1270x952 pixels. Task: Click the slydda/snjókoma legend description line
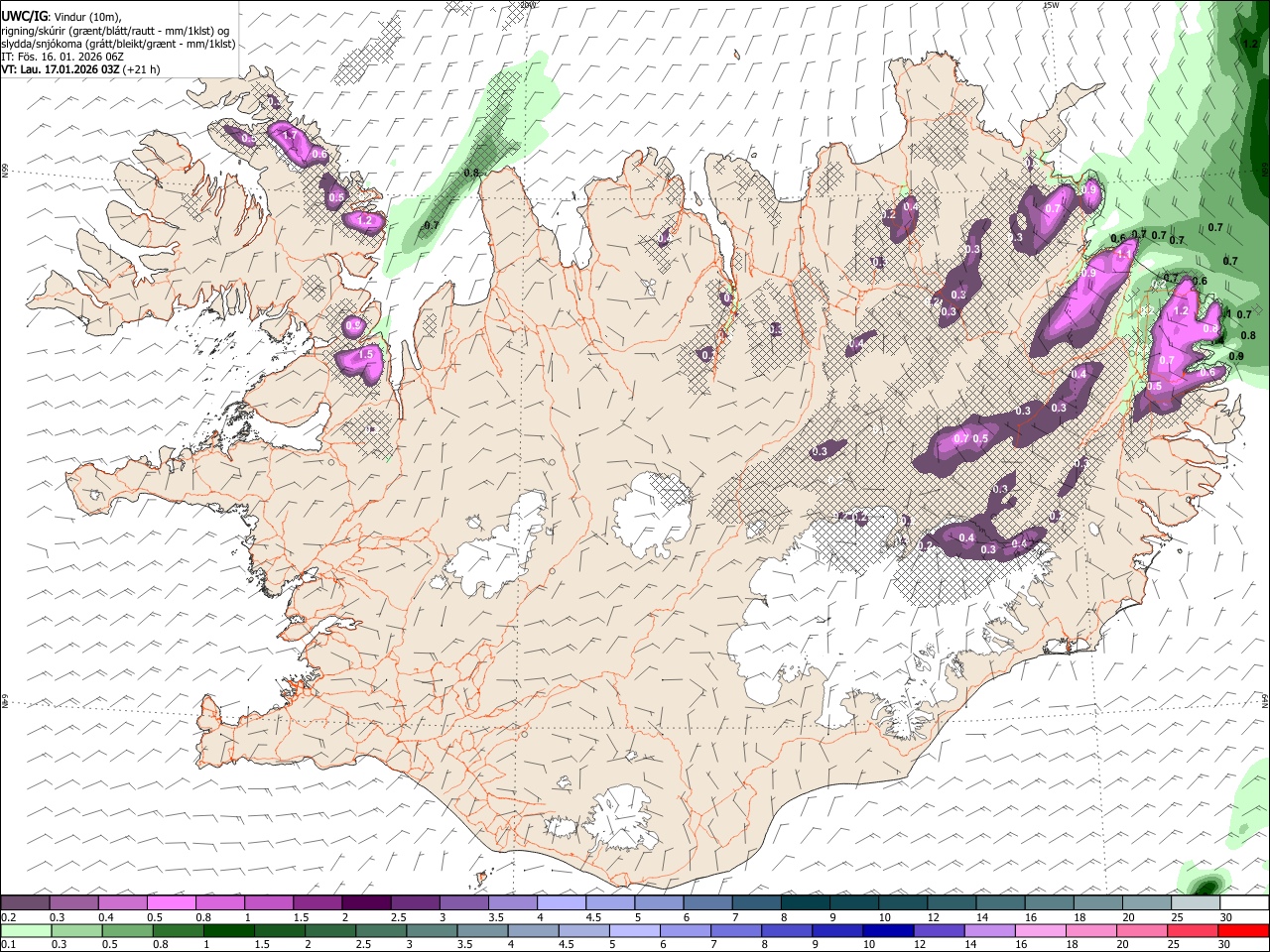point(118,44)
